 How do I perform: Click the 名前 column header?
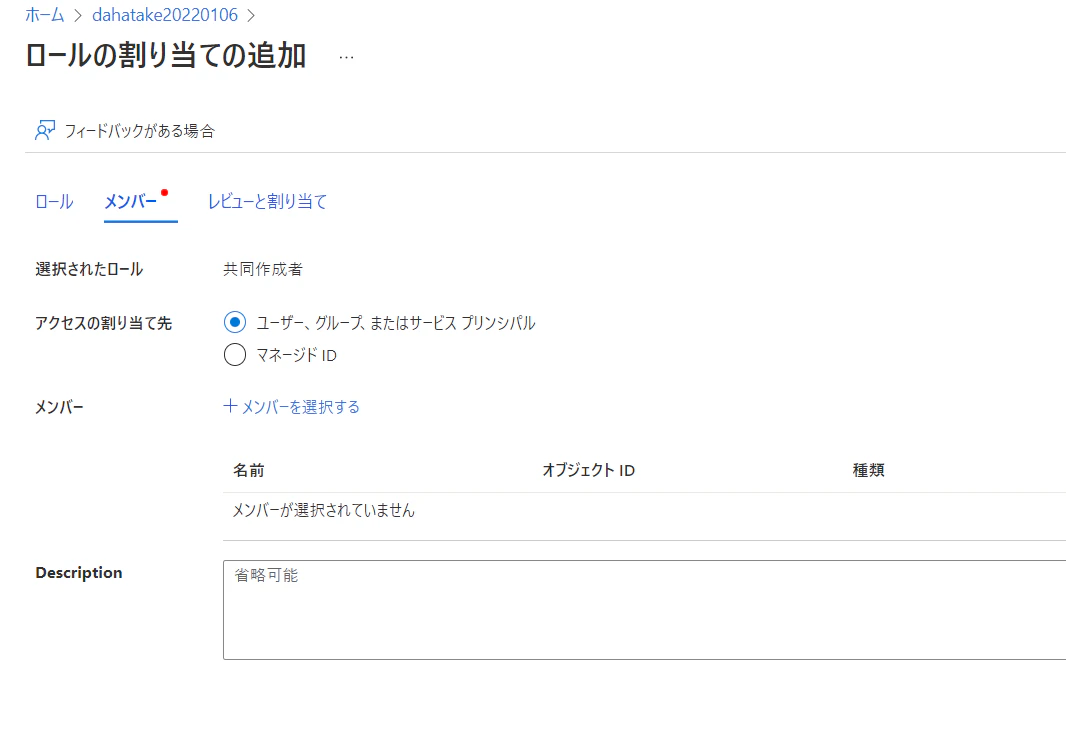tap(249, 470)
